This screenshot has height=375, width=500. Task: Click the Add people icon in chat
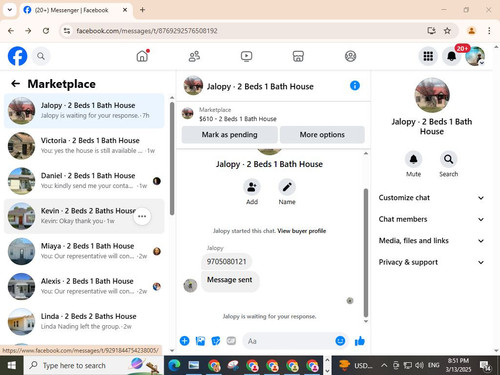252,188
